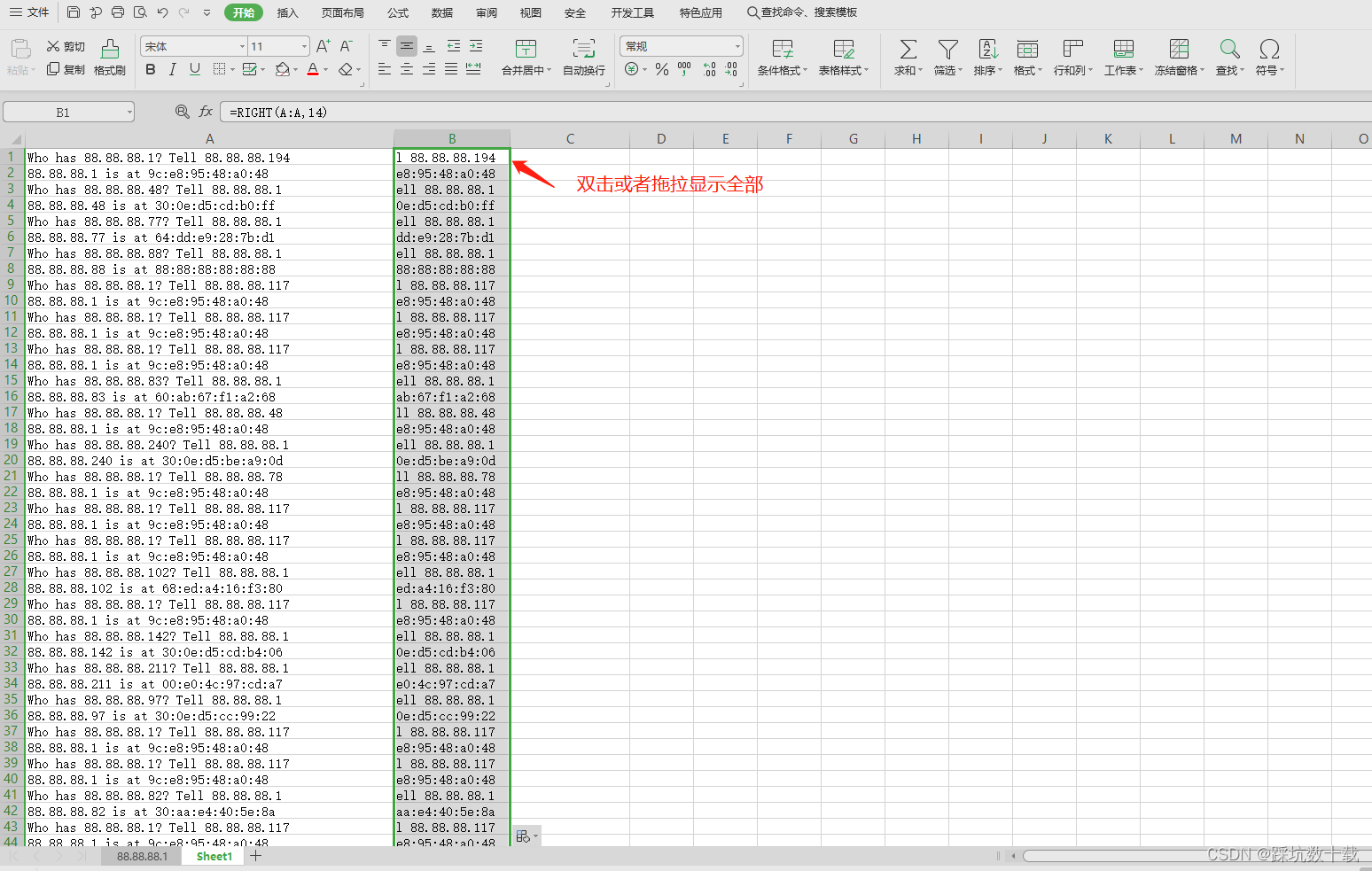The height and width of the screenshot is (871, 1372).
Task: Click the fx insert function icon
Action: (206, 112)
